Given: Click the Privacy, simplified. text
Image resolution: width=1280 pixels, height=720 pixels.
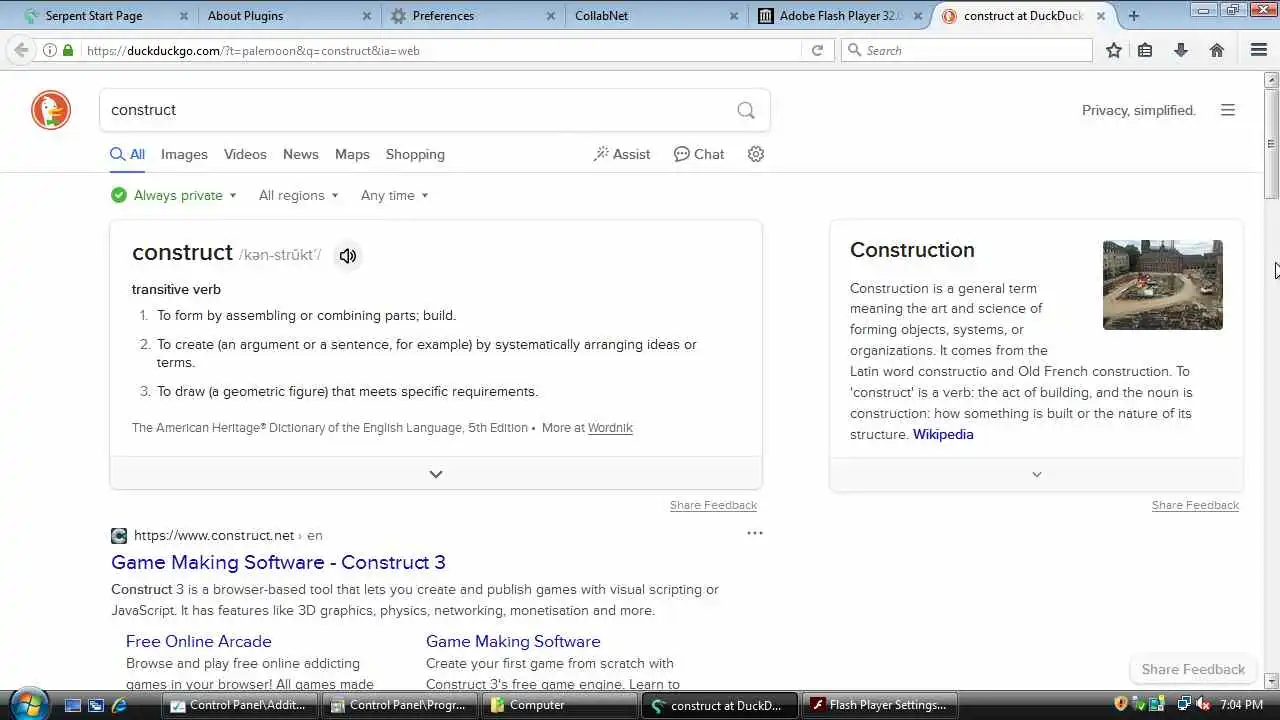Looking at the screenshot, I should [x=1139, y=110].
